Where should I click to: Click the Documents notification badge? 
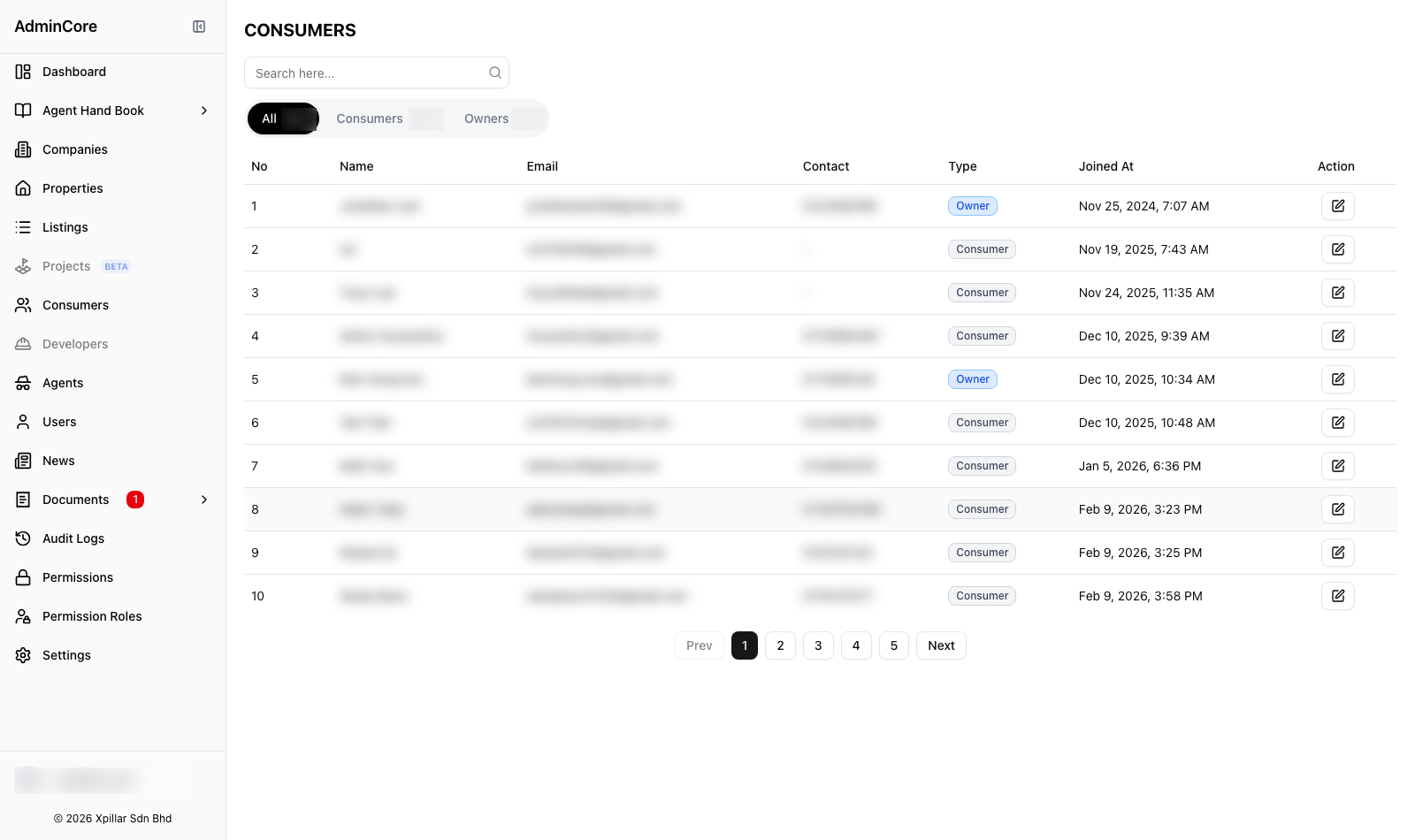click(x=135, y=500)
